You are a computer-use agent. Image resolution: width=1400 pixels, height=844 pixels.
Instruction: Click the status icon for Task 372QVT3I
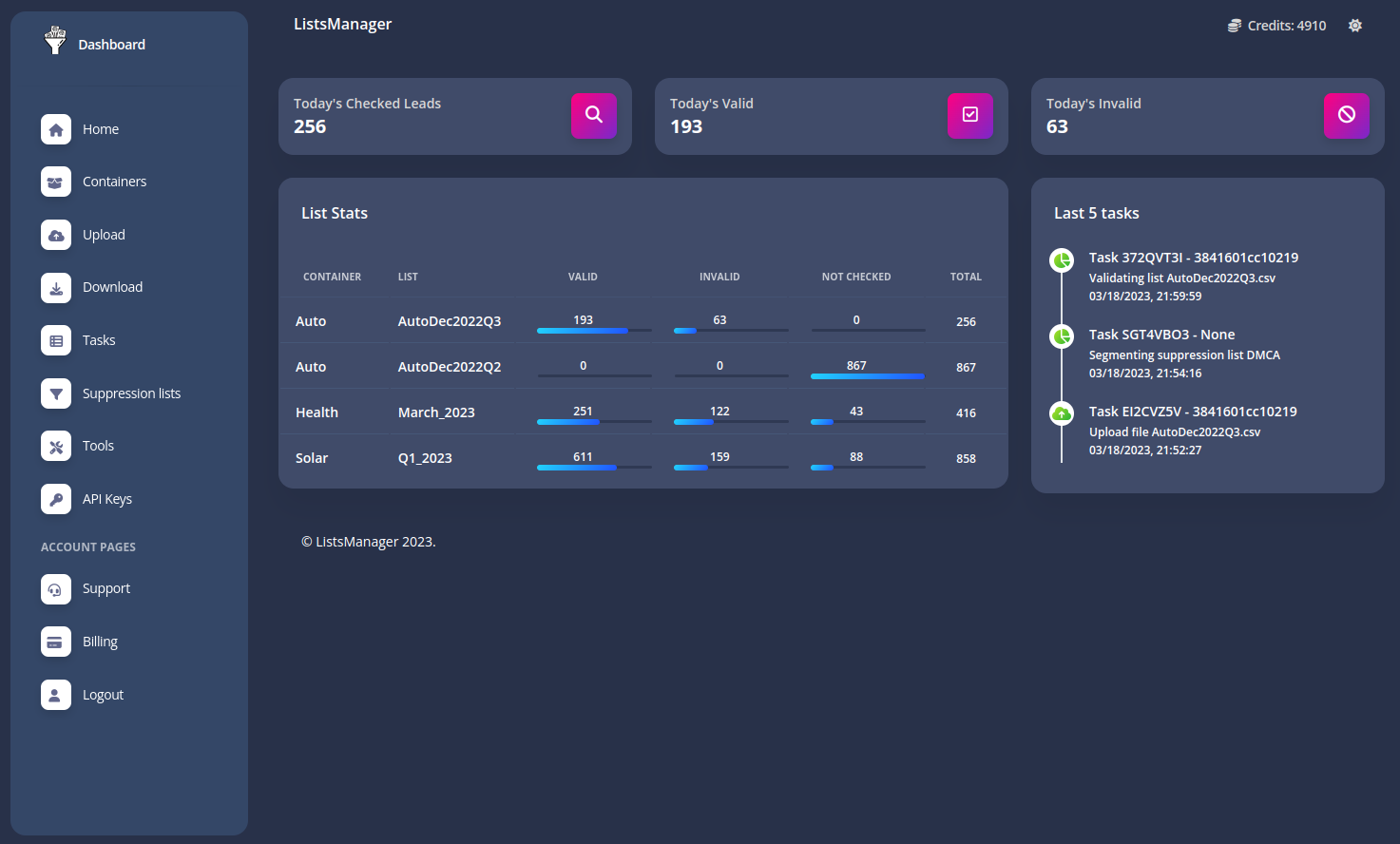1062,259
